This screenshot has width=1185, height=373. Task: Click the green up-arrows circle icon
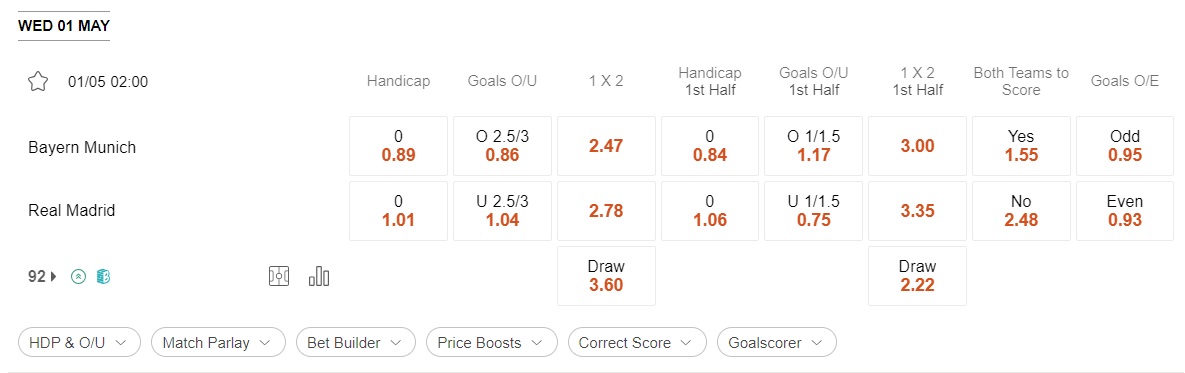(x=78, y=277)
